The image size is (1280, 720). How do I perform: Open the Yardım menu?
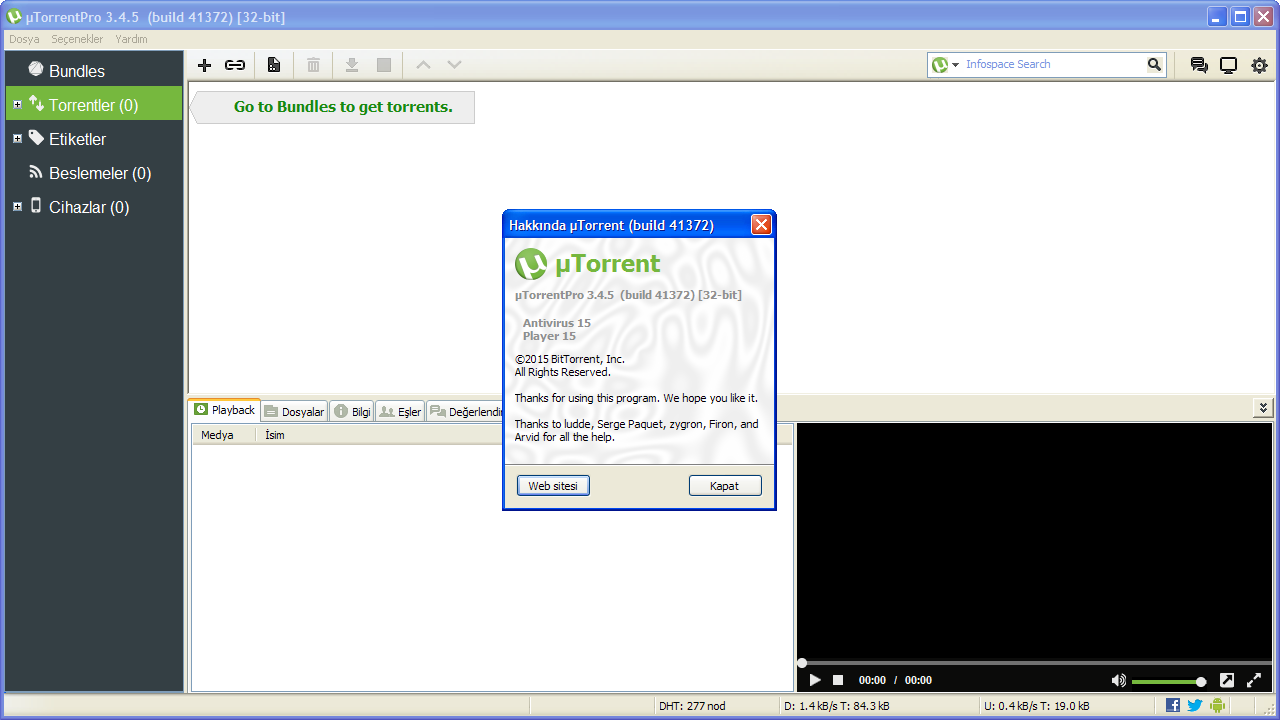pos(131,39)
